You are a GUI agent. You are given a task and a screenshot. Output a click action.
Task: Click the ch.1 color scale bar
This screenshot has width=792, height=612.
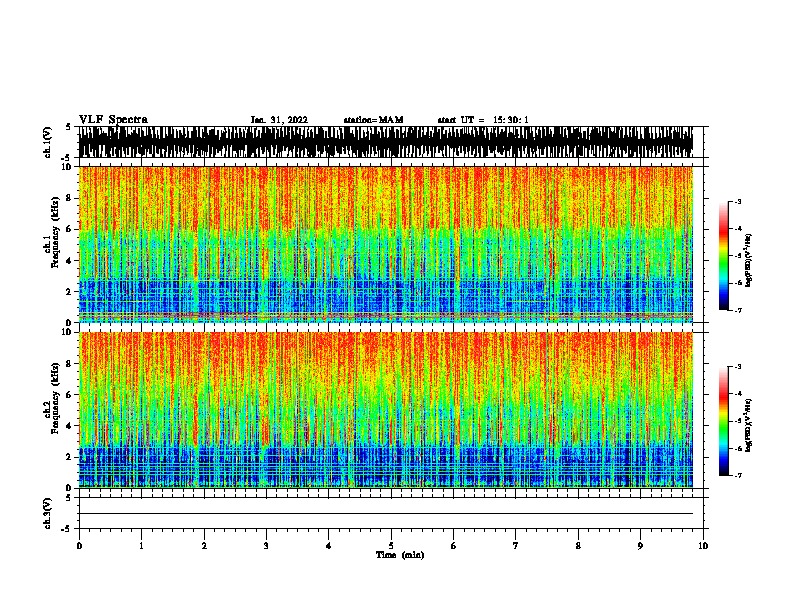pyautogui.click(x=724, y=256)
